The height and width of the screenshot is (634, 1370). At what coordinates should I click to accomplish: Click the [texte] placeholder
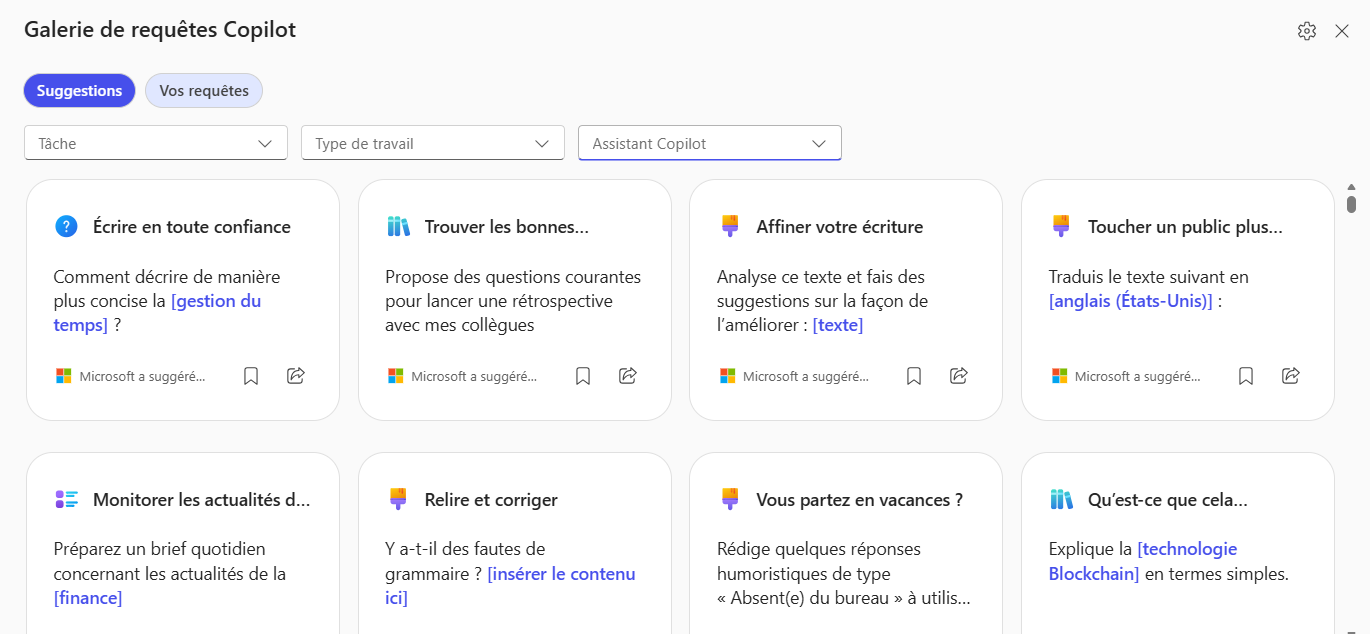tap(838, 325)
